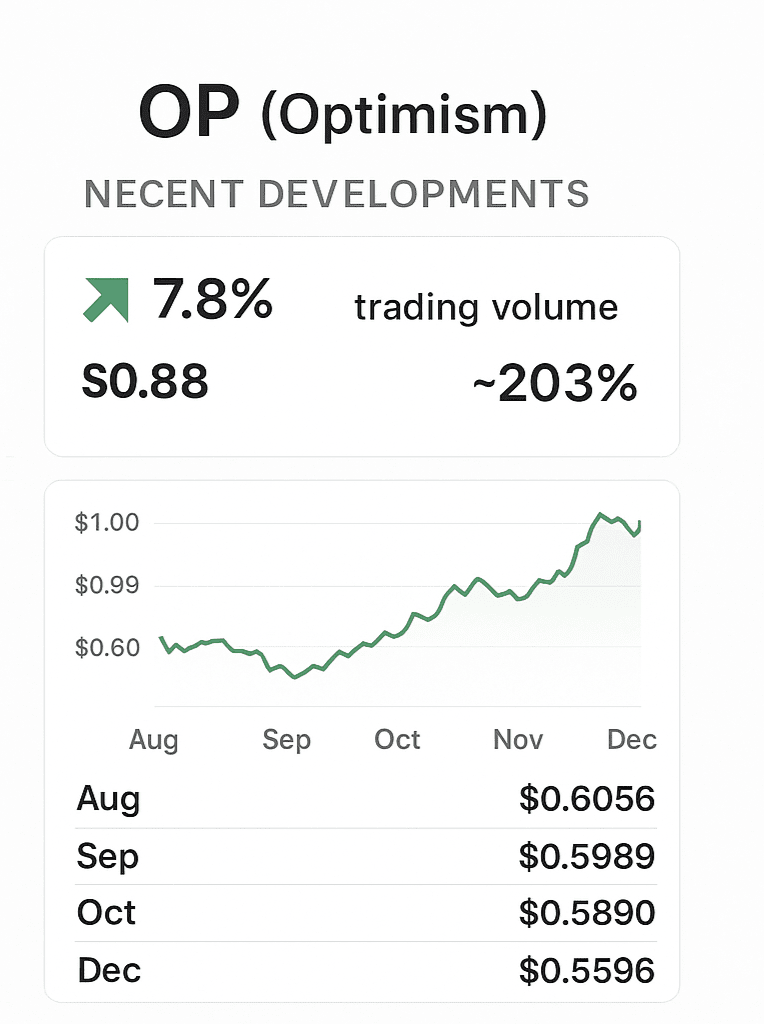Select the "NECENT DEVELOPMENTS" heading
764x1024 pixels.
click(x=336, y=194)
